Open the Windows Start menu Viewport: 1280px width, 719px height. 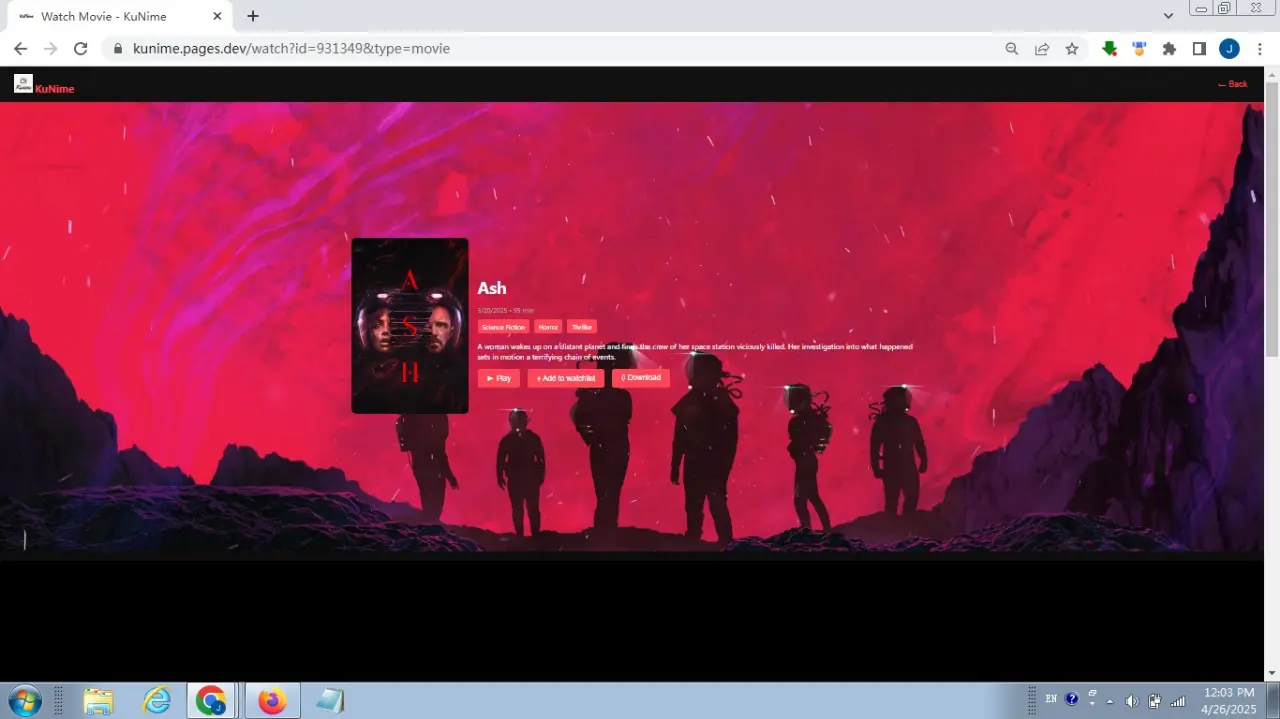click(23, 700)
